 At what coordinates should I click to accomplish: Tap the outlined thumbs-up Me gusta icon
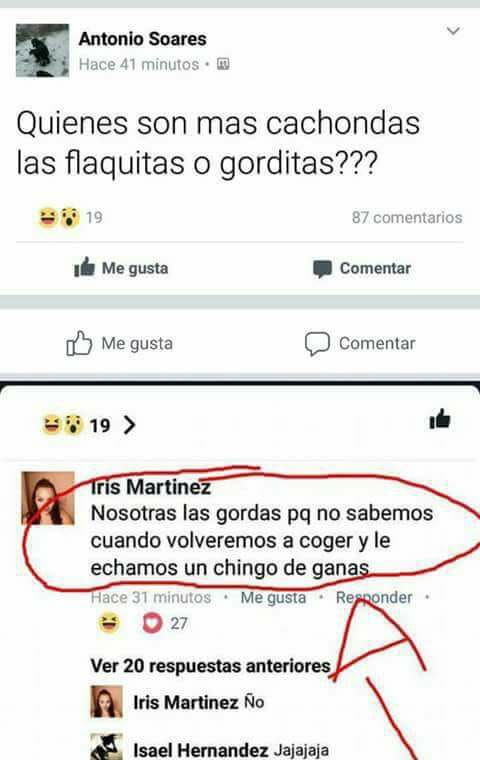click(79, 343)
